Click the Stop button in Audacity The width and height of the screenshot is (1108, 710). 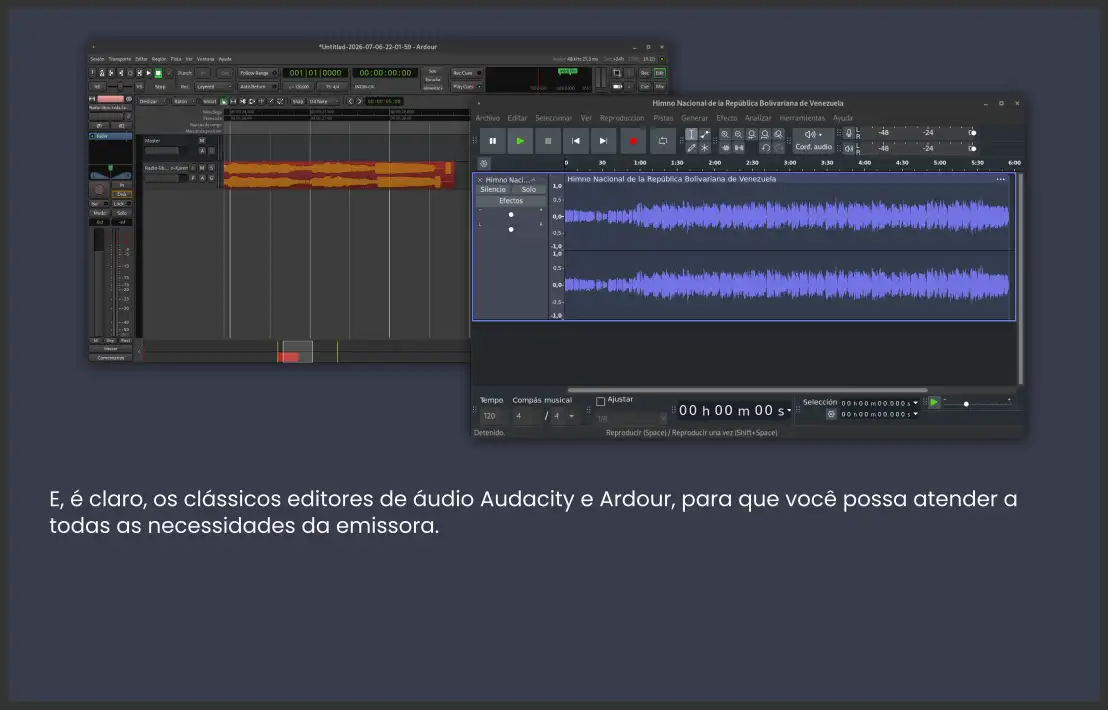pyautogui.click(x=548, y=141)
